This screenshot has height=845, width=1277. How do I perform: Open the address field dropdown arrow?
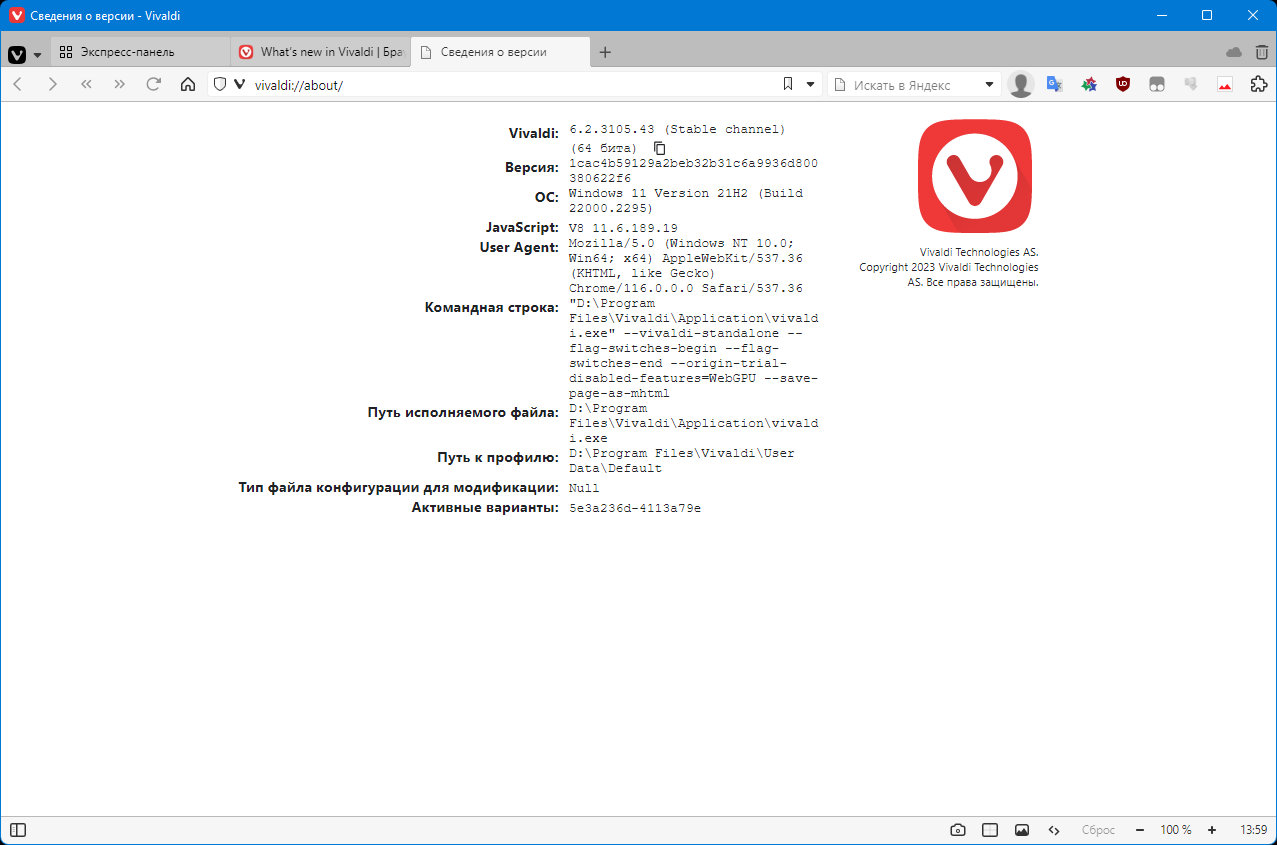(811, 84)
